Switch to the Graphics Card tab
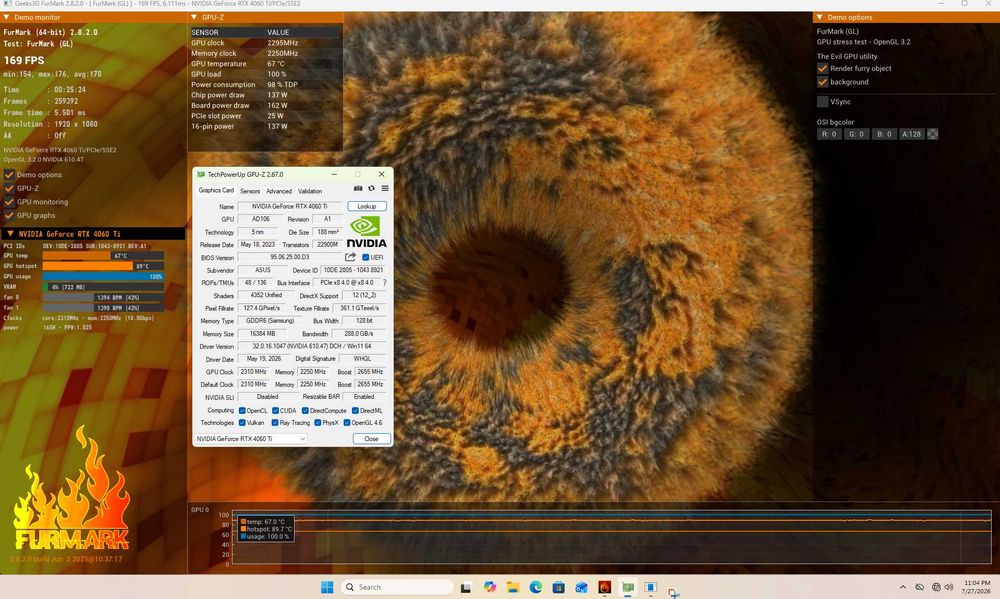Screen dimensions: 1000x599 [x=216, y=190]
